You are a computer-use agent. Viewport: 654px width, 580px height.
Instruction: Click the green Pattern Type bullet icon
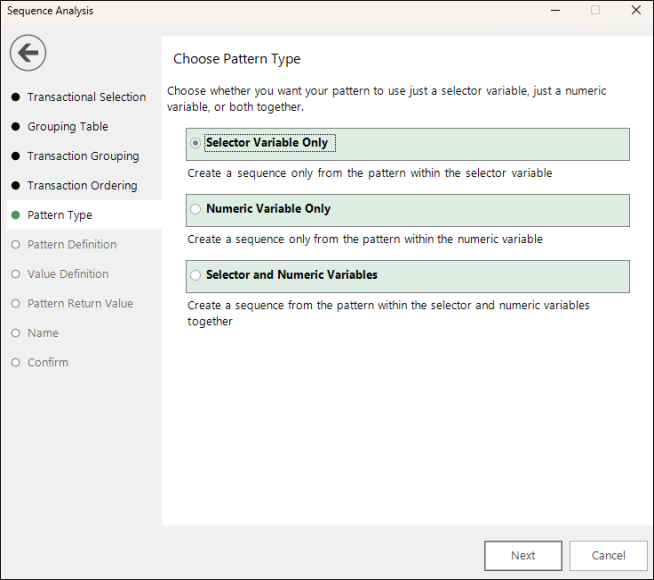(x=15, y=215)
